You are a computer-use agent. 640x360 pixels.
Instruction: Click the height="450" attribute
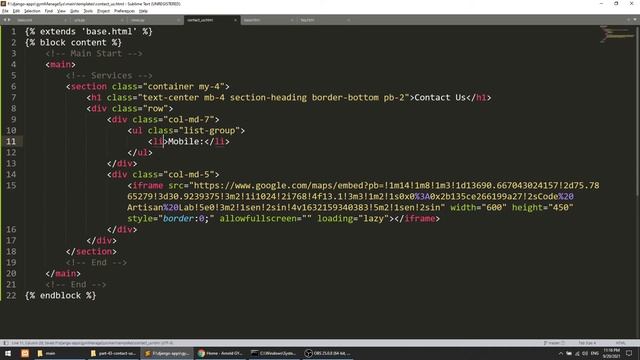[542, 208]
